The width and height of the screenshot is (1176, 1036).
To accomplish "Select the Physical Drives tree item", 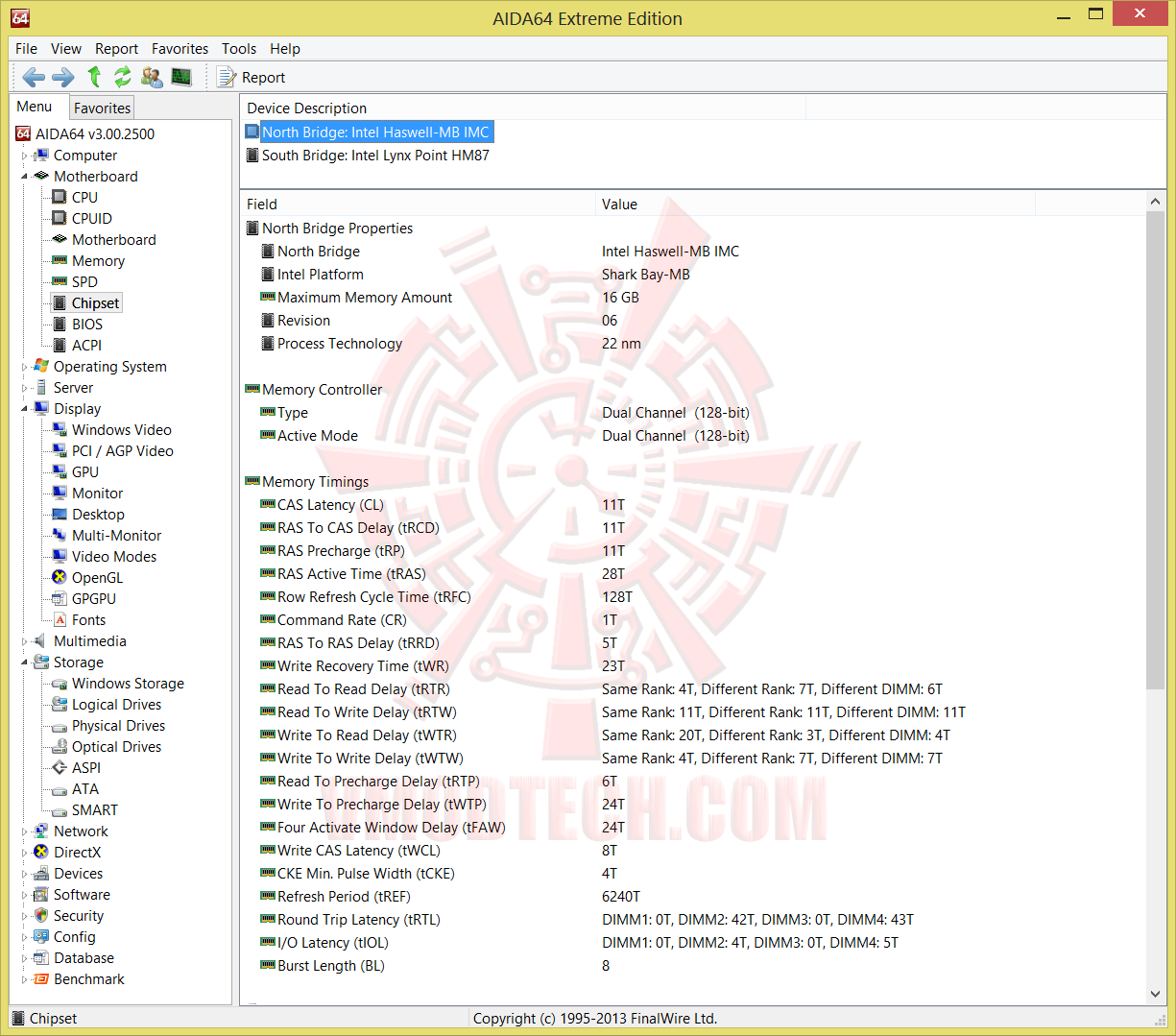I will click(x=118, y=726).
